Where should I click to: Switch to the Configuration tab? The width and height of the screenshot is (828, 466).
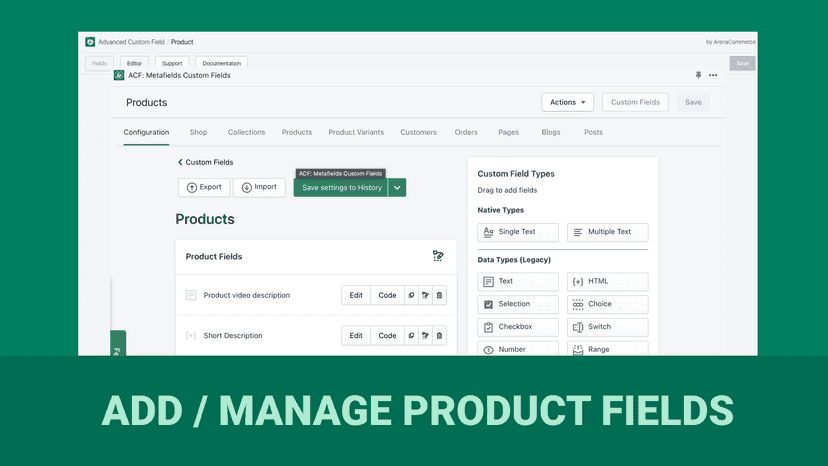(x=146, y=132)
